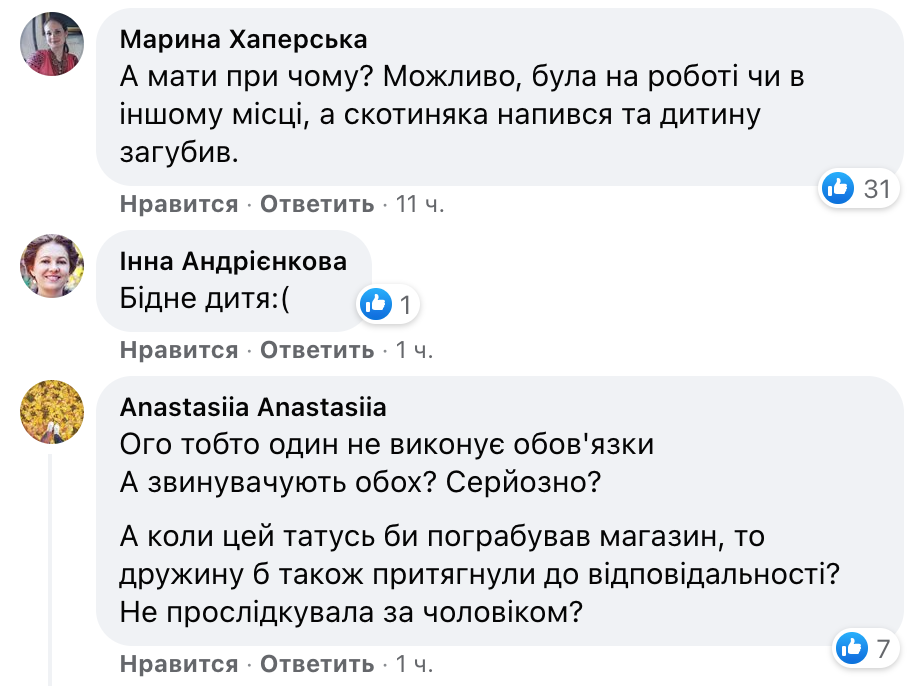This screenshot has width=918, height=686.
Task: Click the like reaction icon showing 7
Action: pyautogui.click(x=851, y=648)
